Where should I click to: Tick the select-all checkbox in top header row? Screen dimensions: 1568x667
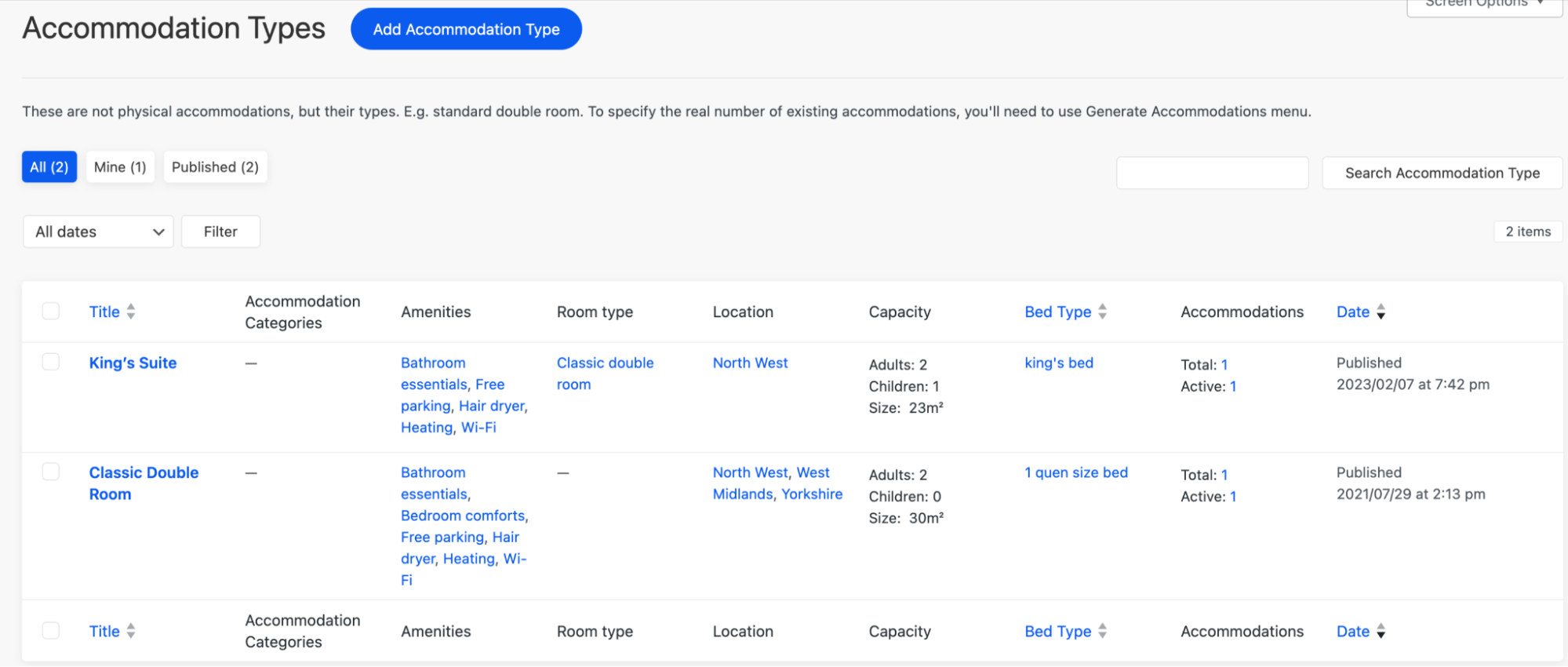pos(51,311)
